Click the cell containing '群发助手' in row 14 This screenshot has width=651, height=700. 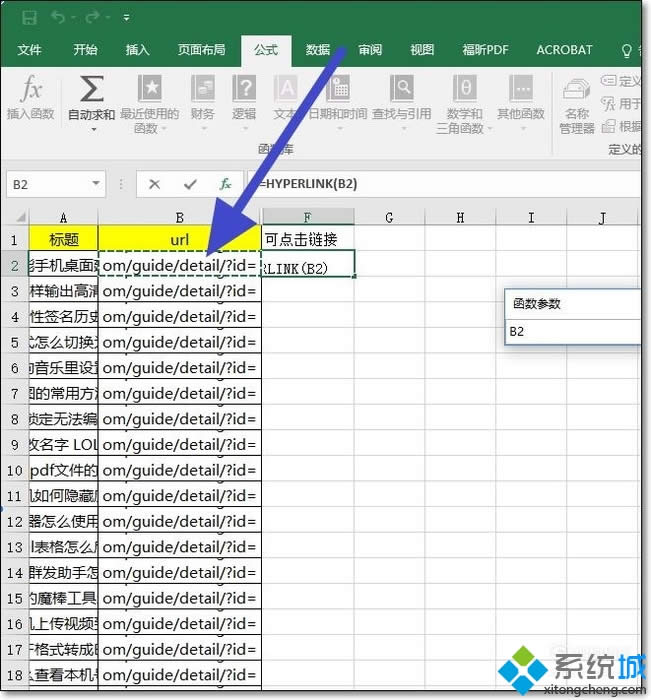pos(63,572)
